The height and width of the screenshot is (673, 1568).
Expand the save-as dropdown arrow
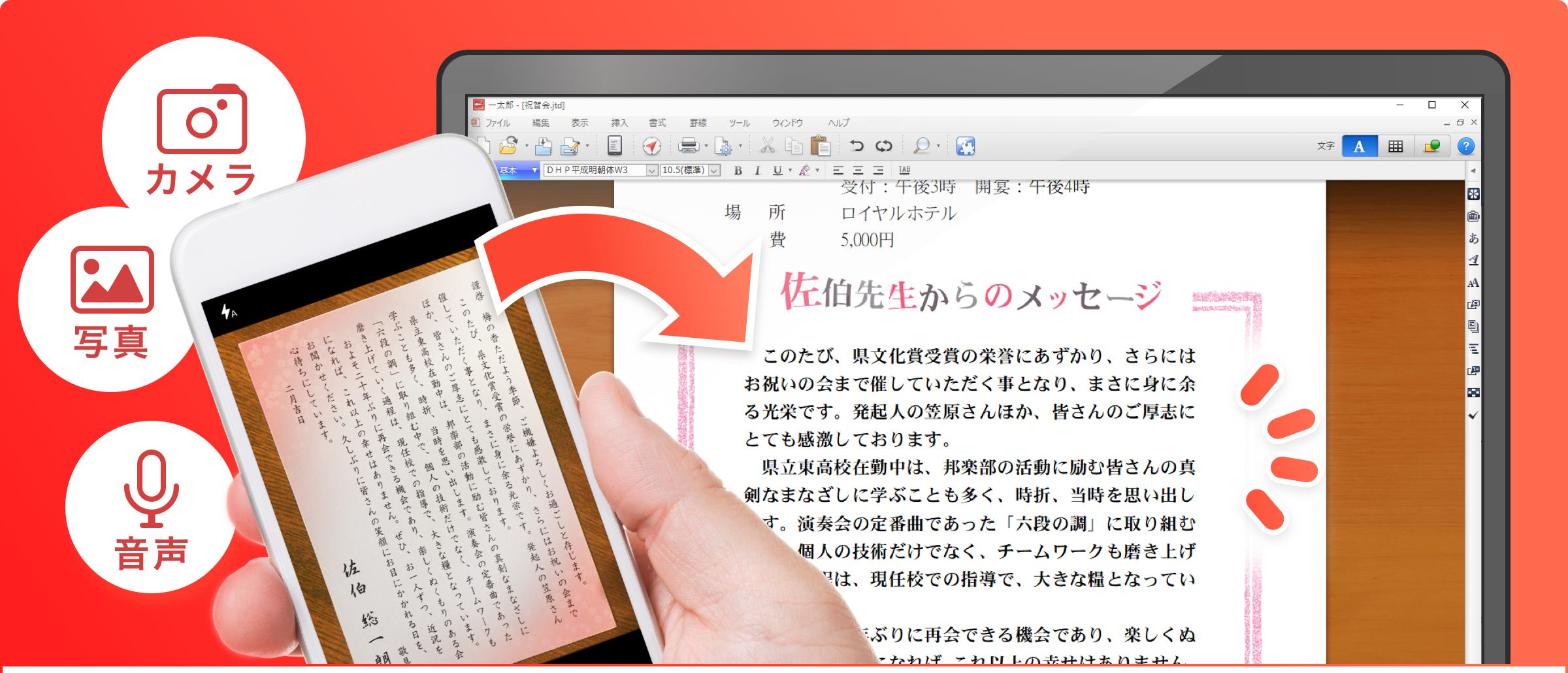[x=587, y=146]
